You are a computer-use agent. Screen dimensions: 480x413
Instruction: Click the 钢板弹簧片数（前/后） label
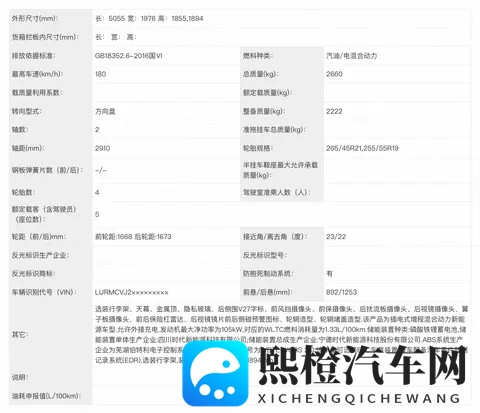coord(47,170)
